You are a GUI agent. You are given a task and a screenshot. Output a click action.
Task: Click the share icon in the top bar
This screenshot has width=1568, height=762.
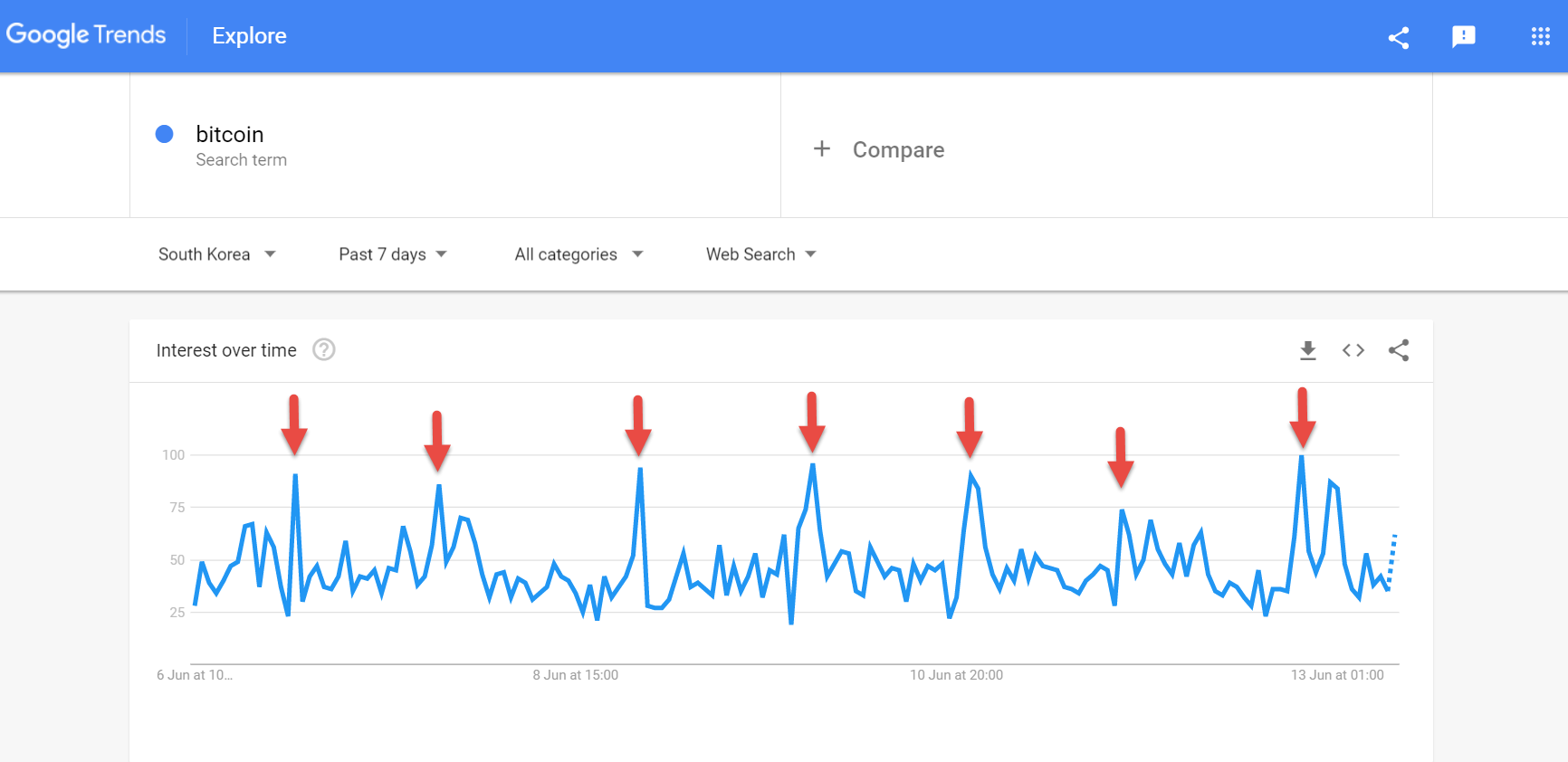tap(1398, 38)
